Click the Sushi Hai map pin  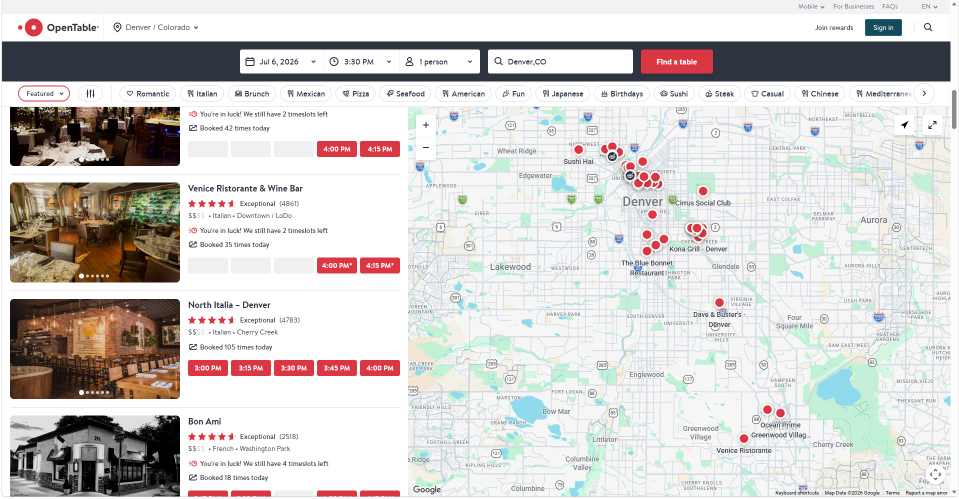[579, 150]
